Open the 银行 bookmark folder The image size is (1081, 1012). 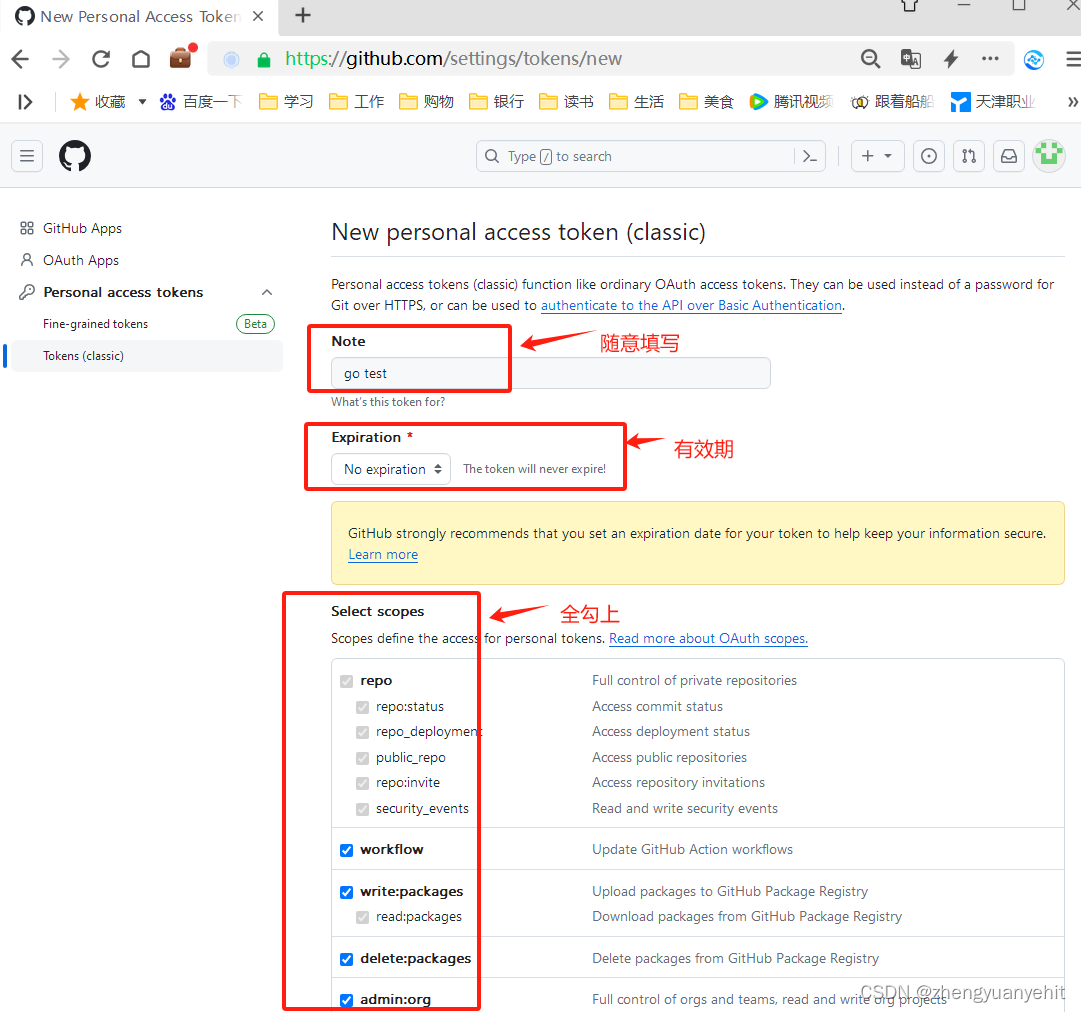click(x=496, y=102)
